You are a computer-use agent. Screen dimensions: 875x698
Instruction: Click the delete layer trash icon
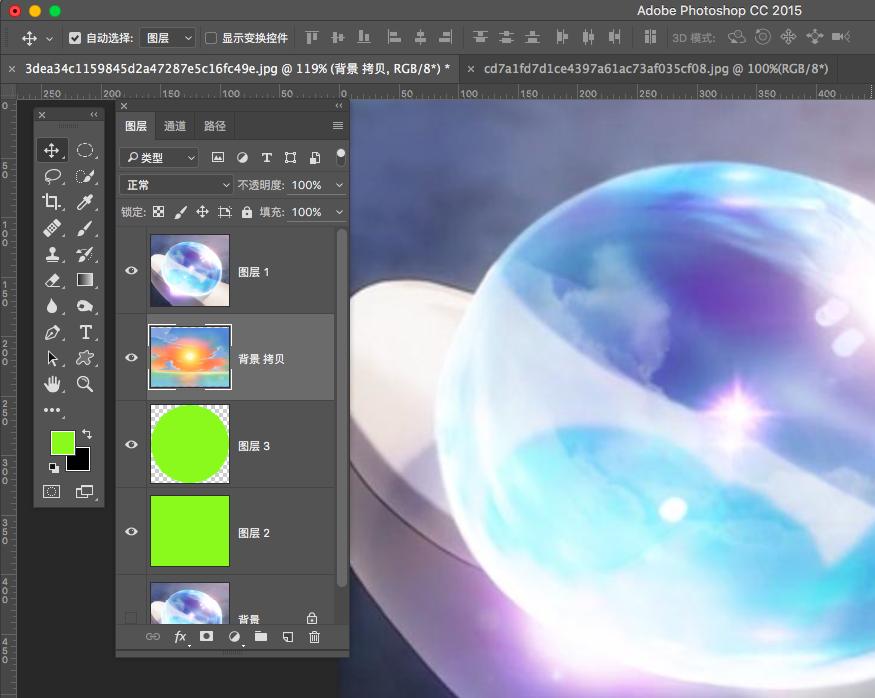point(314,636)
